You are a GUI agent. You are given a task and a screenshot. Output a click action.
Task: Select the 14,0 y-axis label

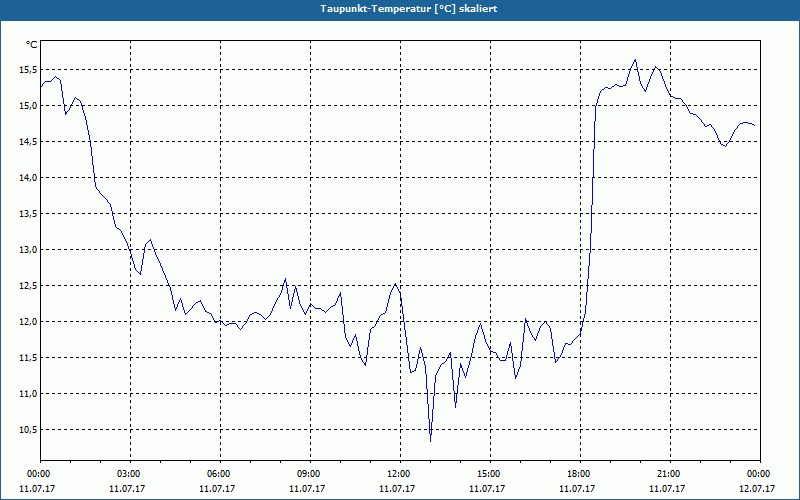point(28,178)
